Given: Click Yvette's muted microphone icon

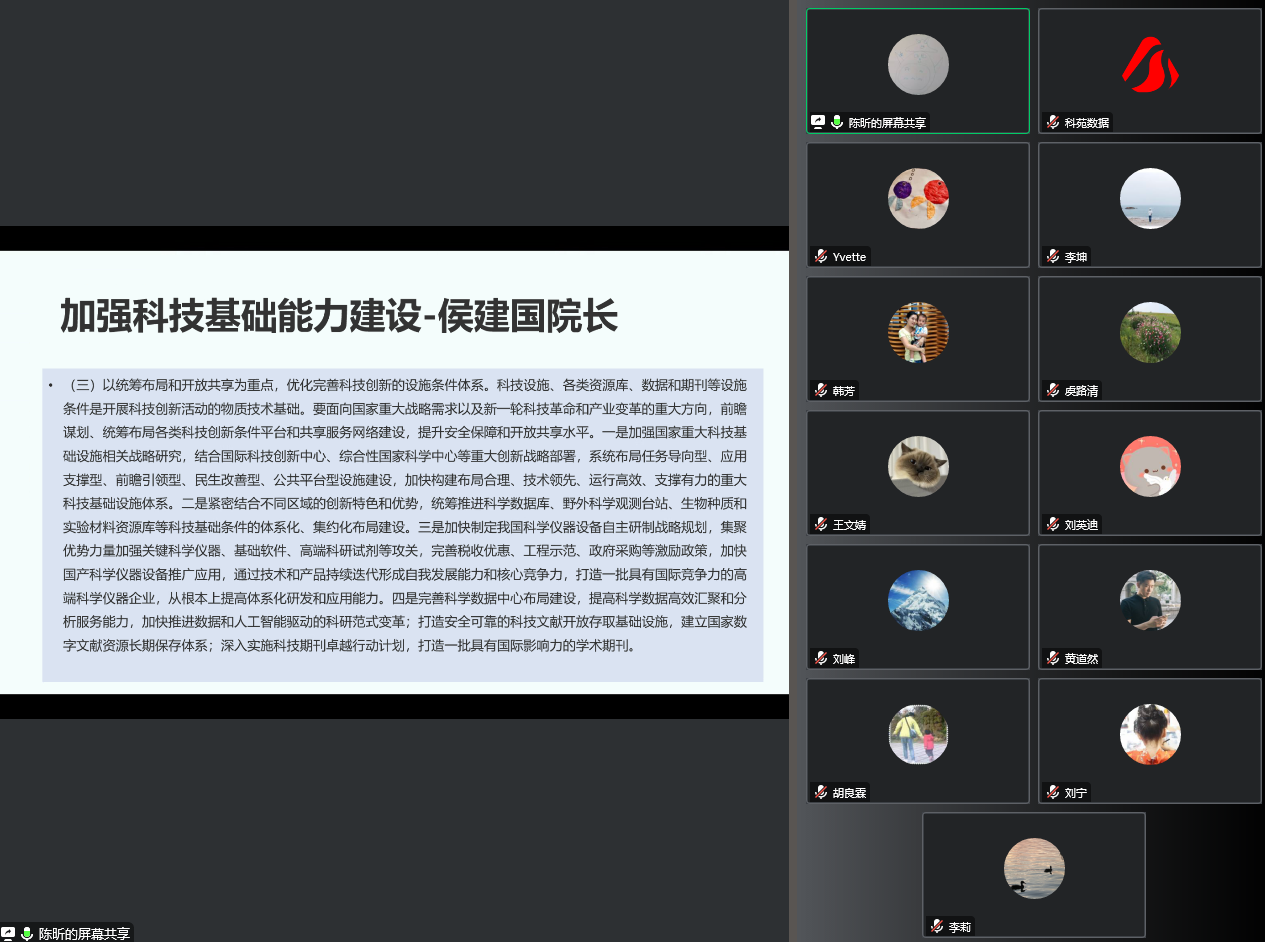Looking at the screenshot, I should [821, 257].
